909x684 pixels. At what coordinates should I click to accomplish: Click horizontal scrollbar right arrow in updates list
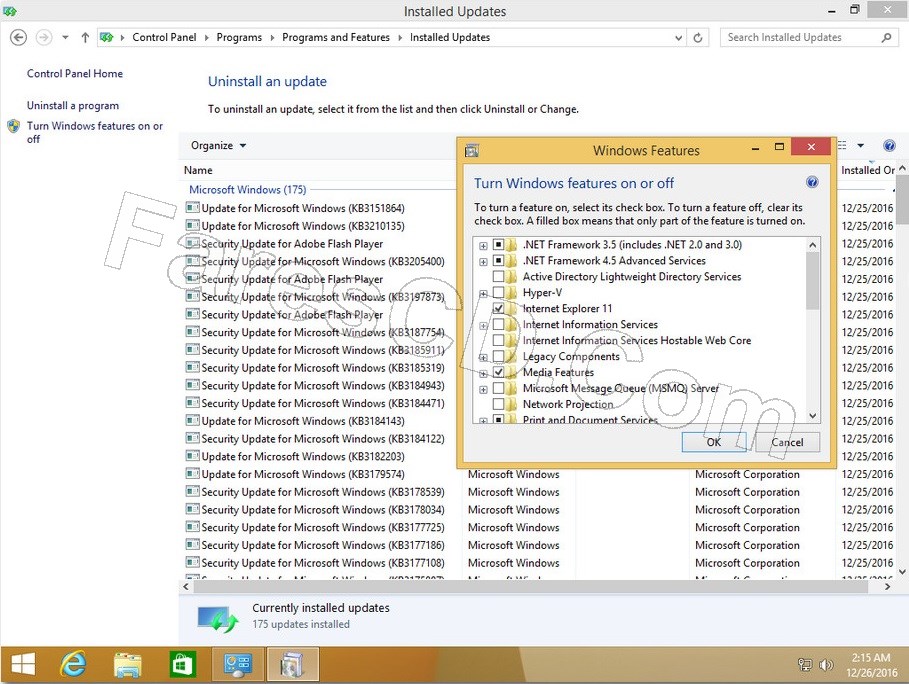point(887,587)
